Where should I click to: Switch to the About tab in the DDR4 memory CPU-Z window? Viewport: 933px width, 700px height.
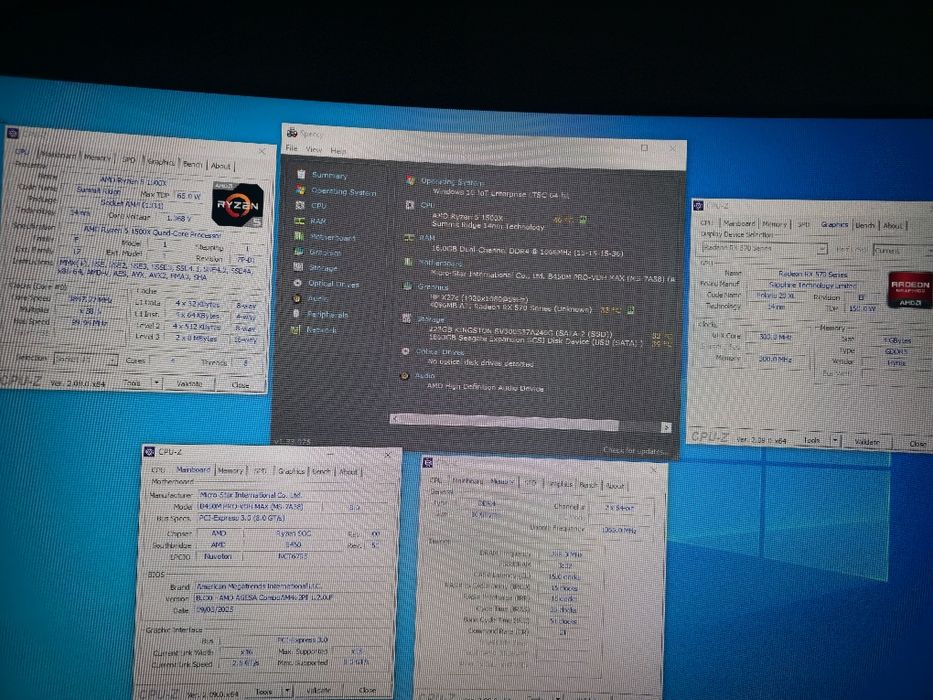615,486
